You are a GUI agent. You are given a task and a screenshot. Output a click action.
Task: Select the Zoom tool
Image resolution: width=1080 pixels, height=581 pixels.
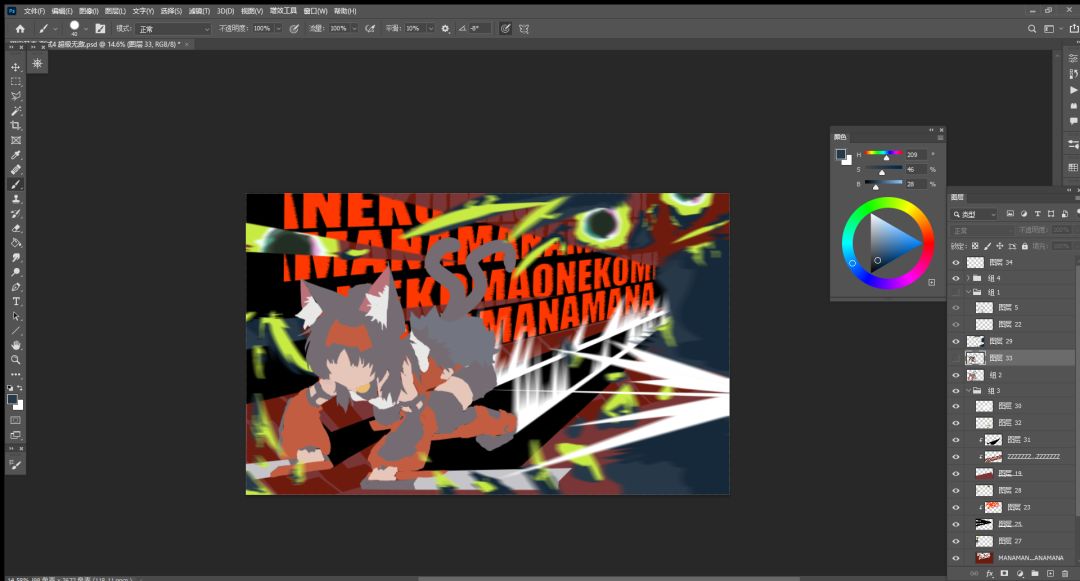[16, 359]
